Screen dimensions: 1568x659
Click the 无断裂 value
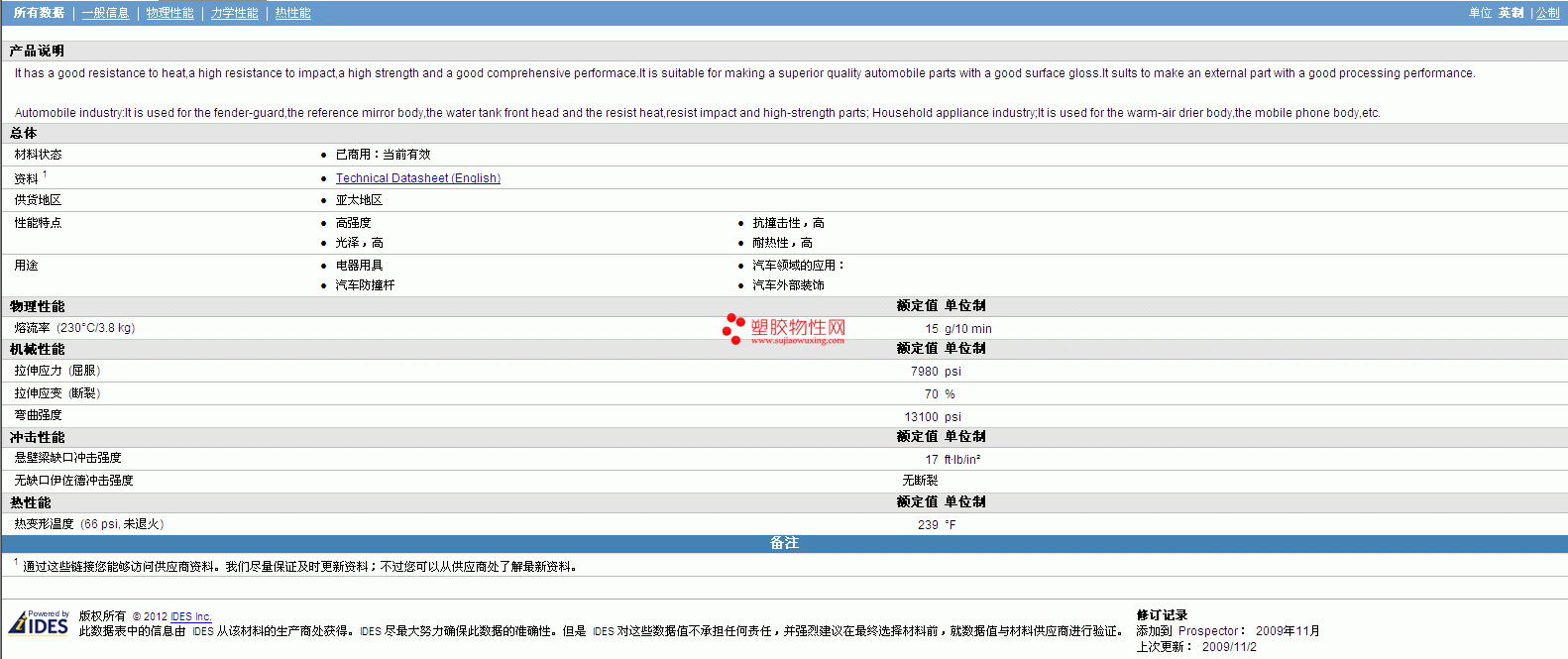(x=920, y=481)
